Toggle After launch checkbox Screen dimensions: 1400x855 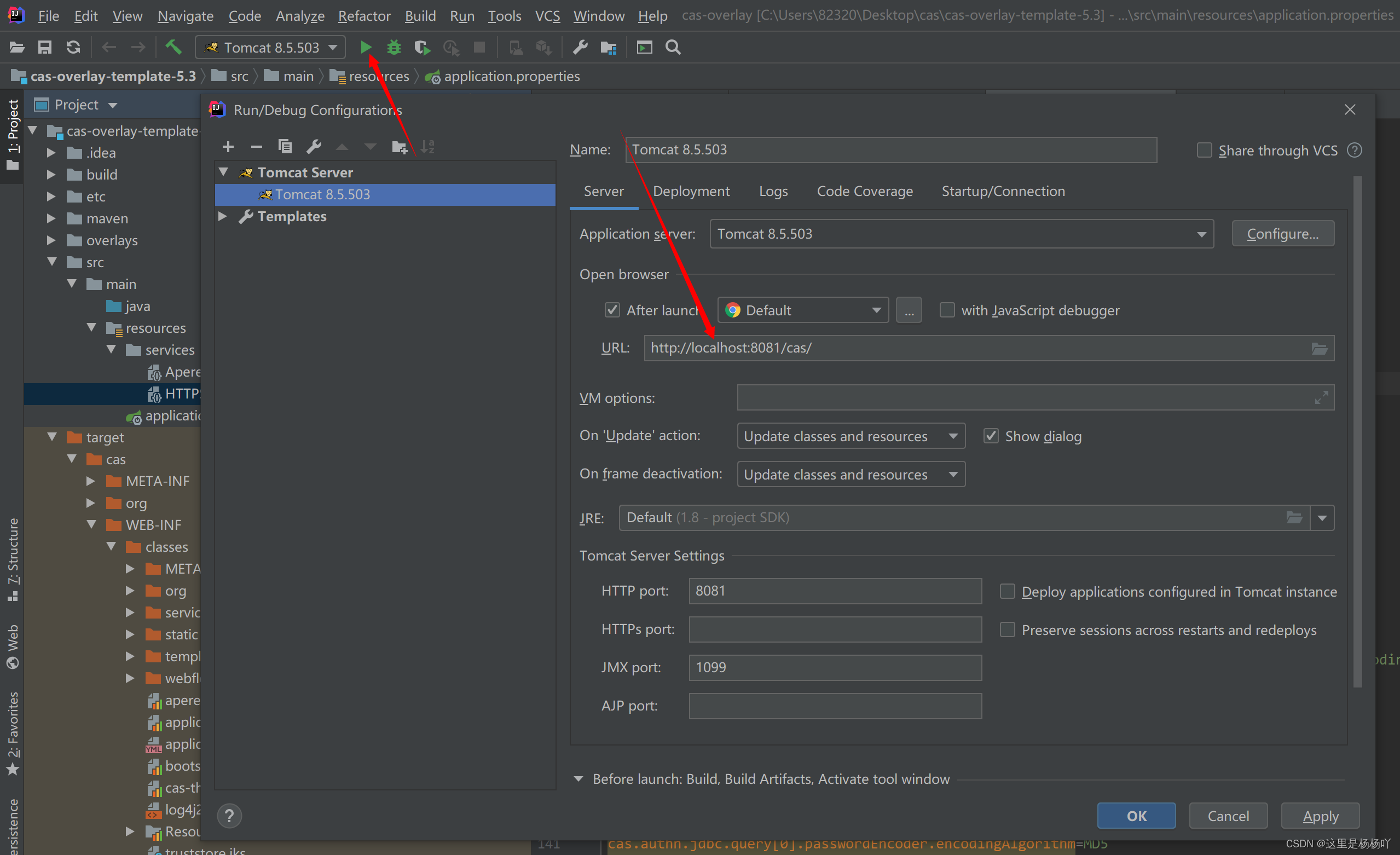pyautogui.click(x=612, y=310)
